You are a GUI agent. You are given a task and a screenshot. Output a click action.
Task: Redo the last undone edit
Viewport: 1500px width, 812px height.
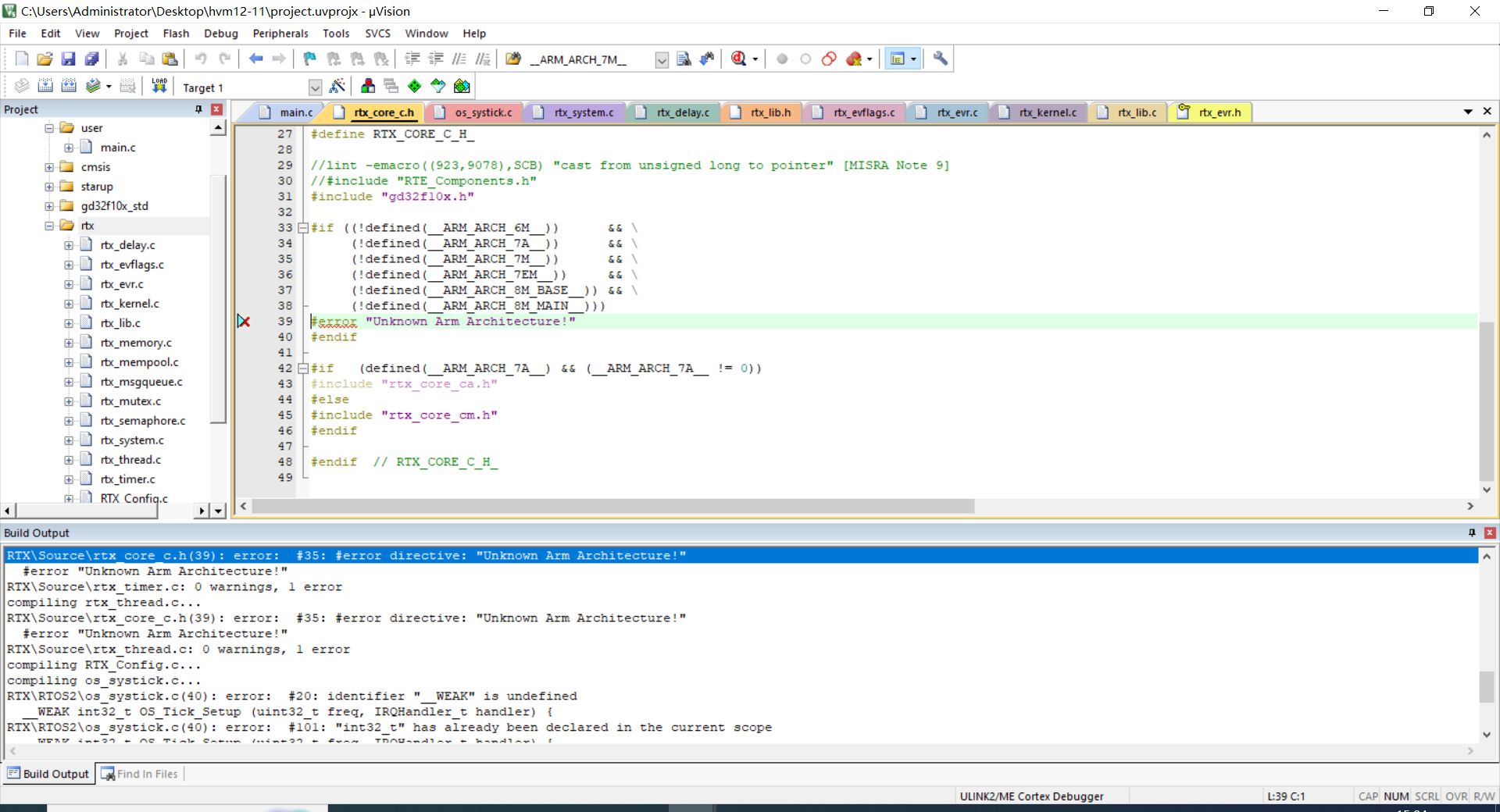(x=224, y=59)
